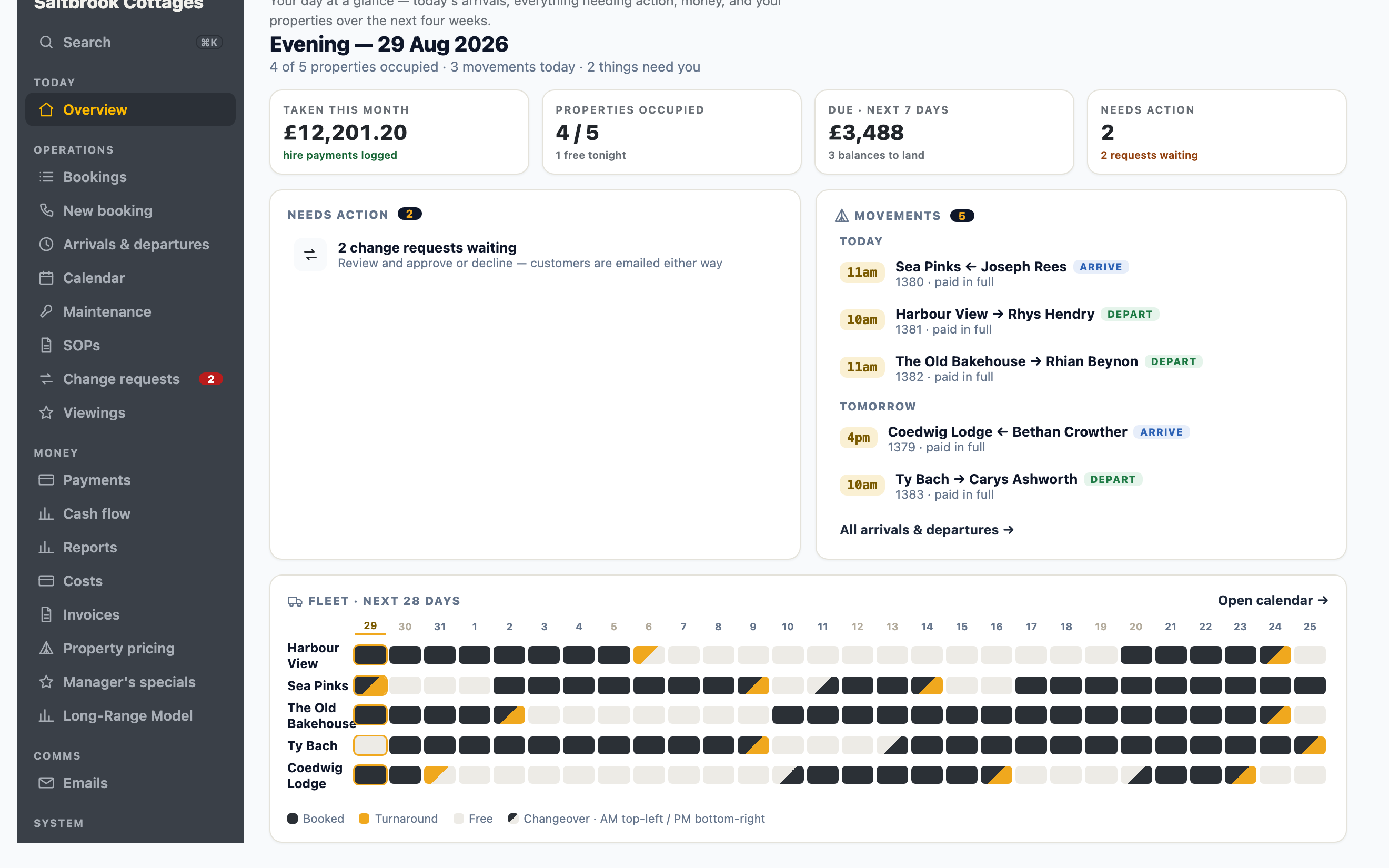
Task: Open Harbour View Rhys Hendry departure
Action: [1081, 321]
